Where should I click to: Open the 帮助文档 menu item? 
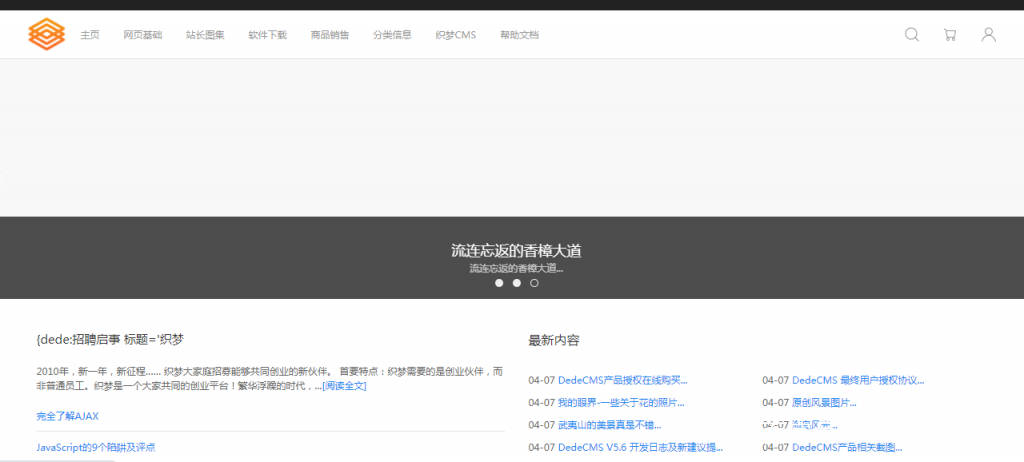pyautogui.click(x=519, y=35)
